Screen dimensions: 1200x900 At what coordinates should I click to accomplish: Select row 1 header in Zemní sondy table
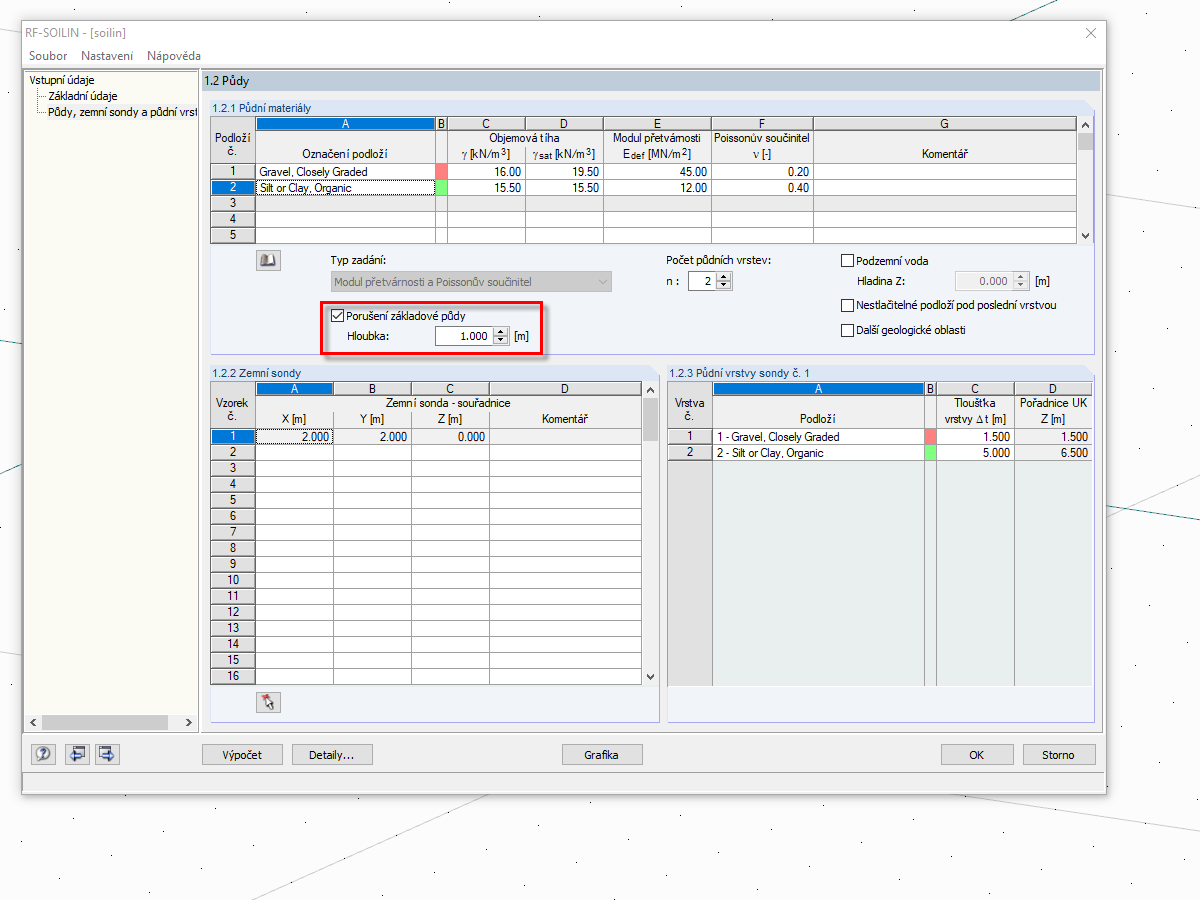(x=233, y=437)
